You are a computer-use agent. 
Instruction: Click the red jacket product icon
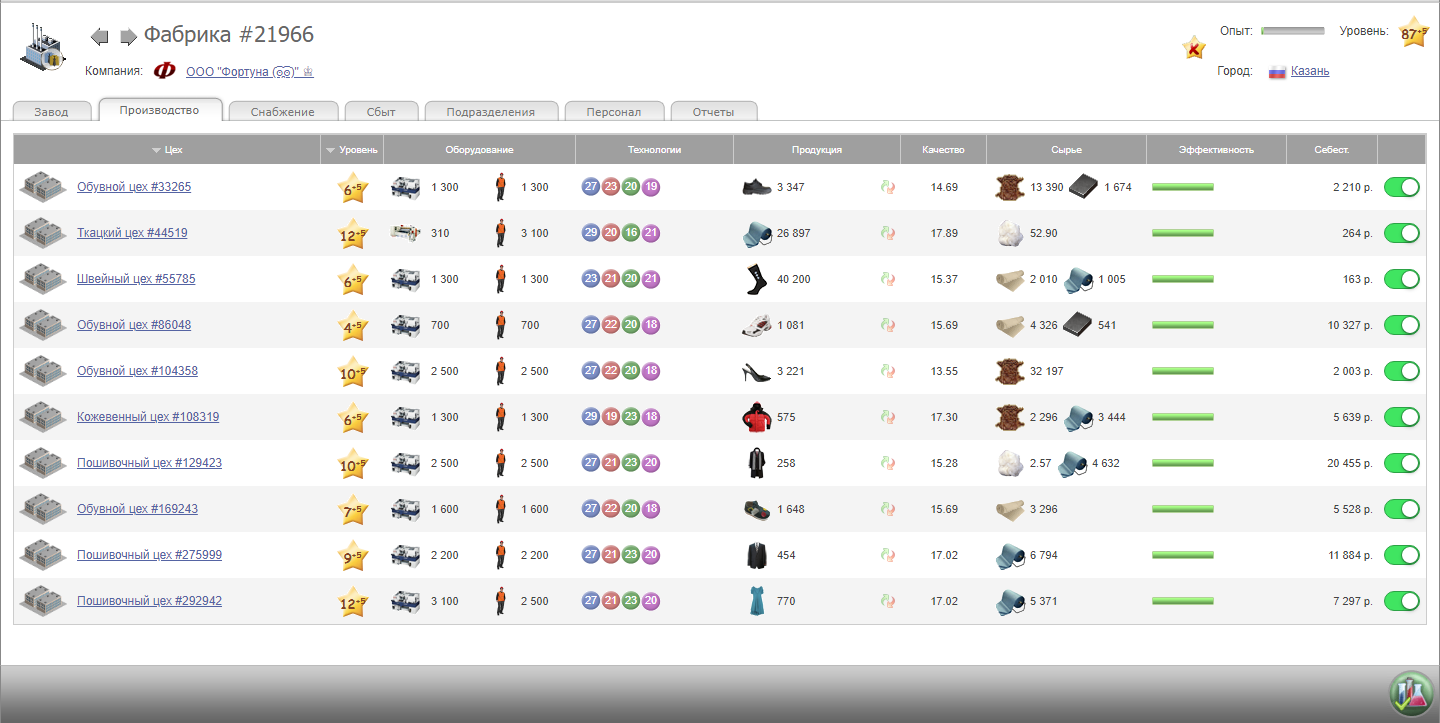pos(757,417)
